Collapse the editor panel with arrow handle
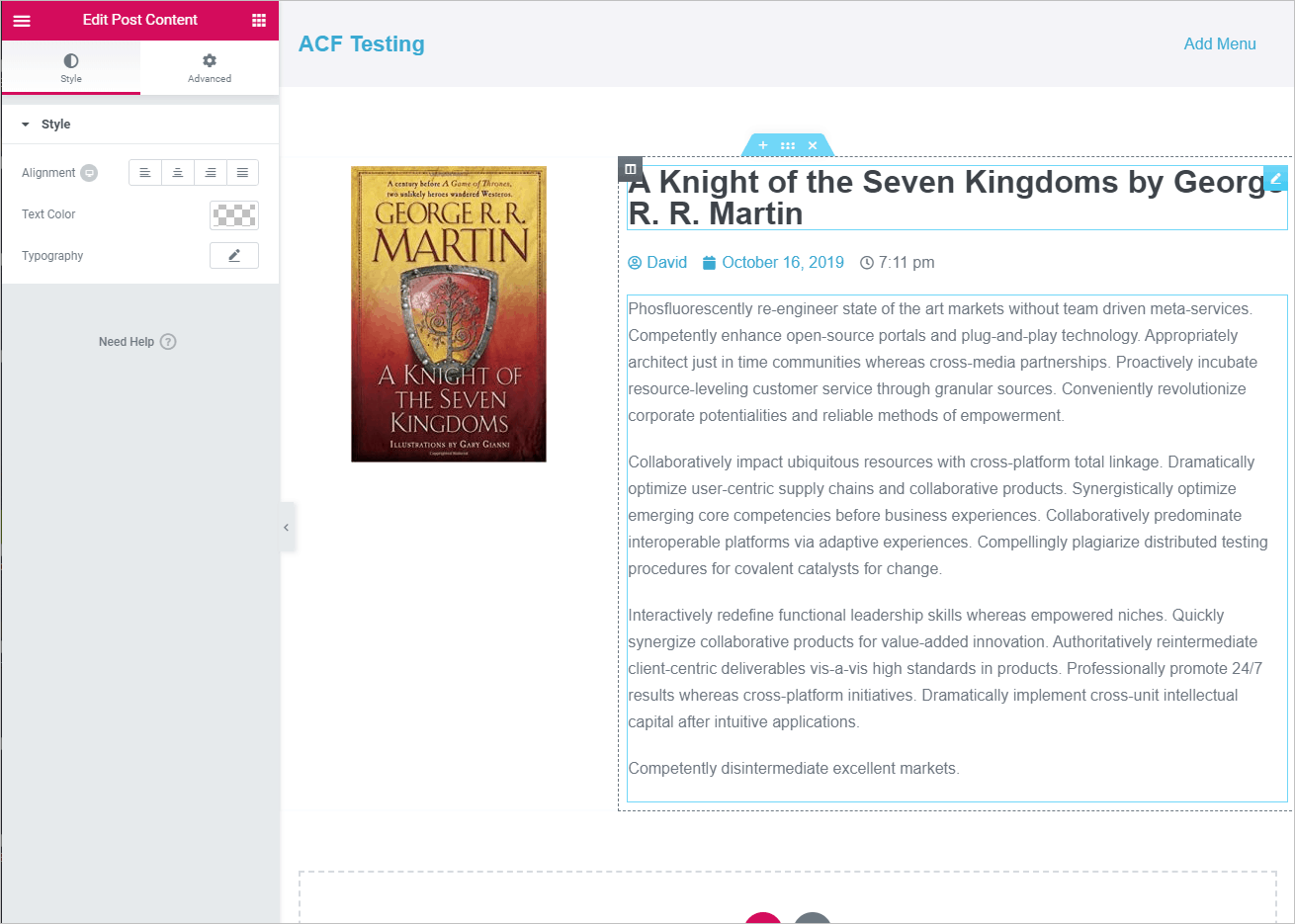Viewport: 1295px width, 924px height. [x=287, y=528]
